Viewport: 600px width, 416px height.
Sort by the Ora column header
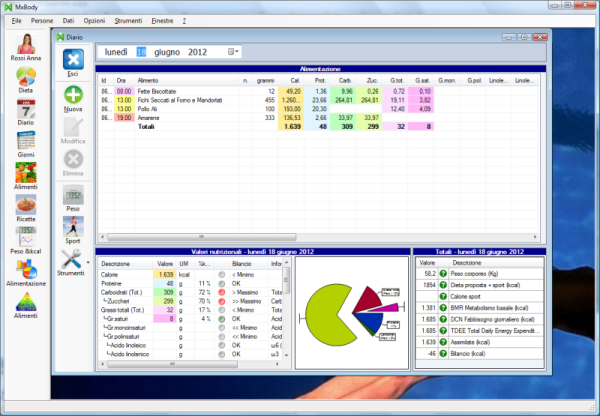click(124, 80)
